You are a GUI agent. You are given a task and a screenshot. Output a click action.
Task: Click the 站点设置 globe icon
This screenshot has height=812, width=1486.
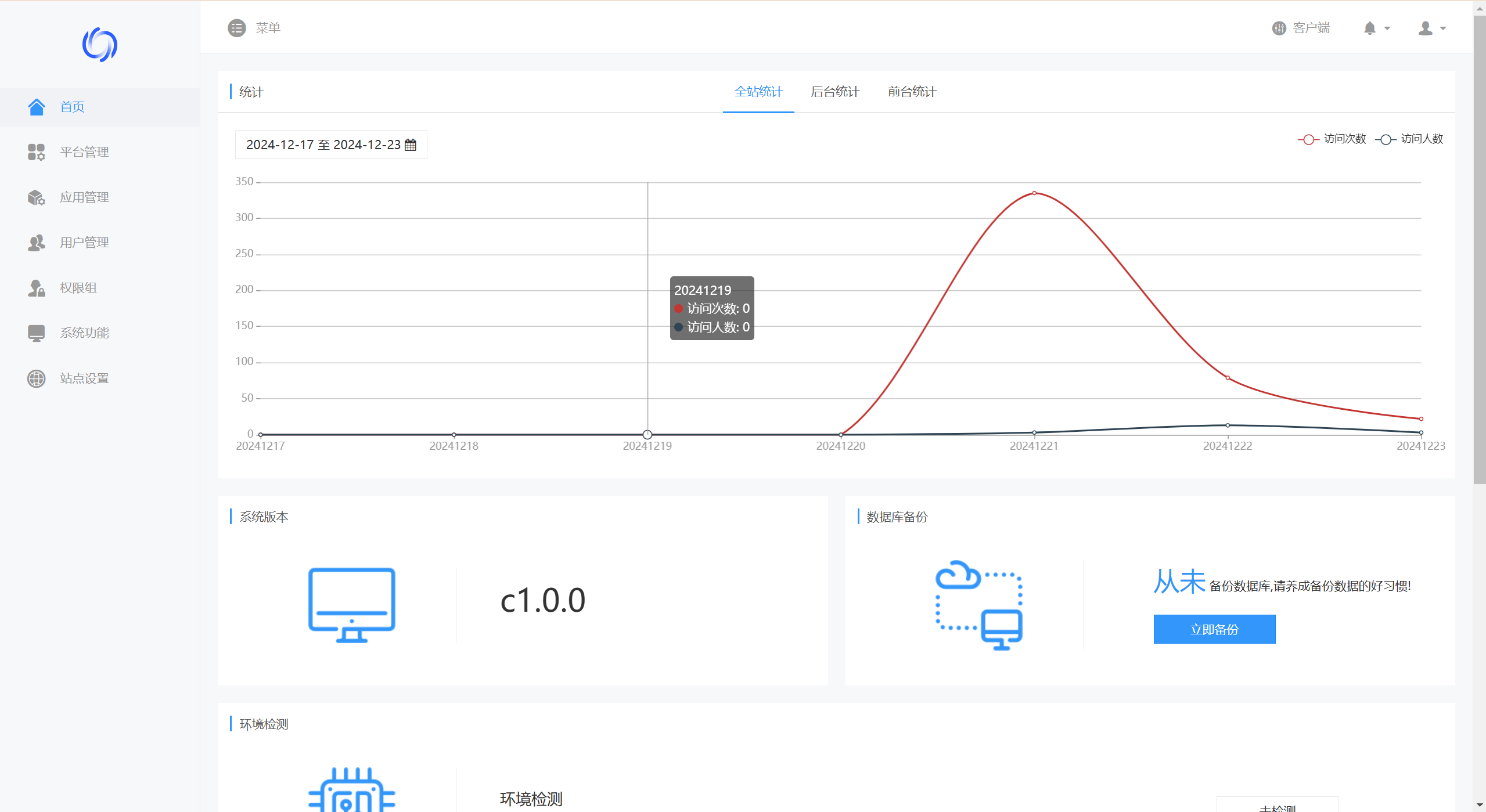(x=36, y=378)
